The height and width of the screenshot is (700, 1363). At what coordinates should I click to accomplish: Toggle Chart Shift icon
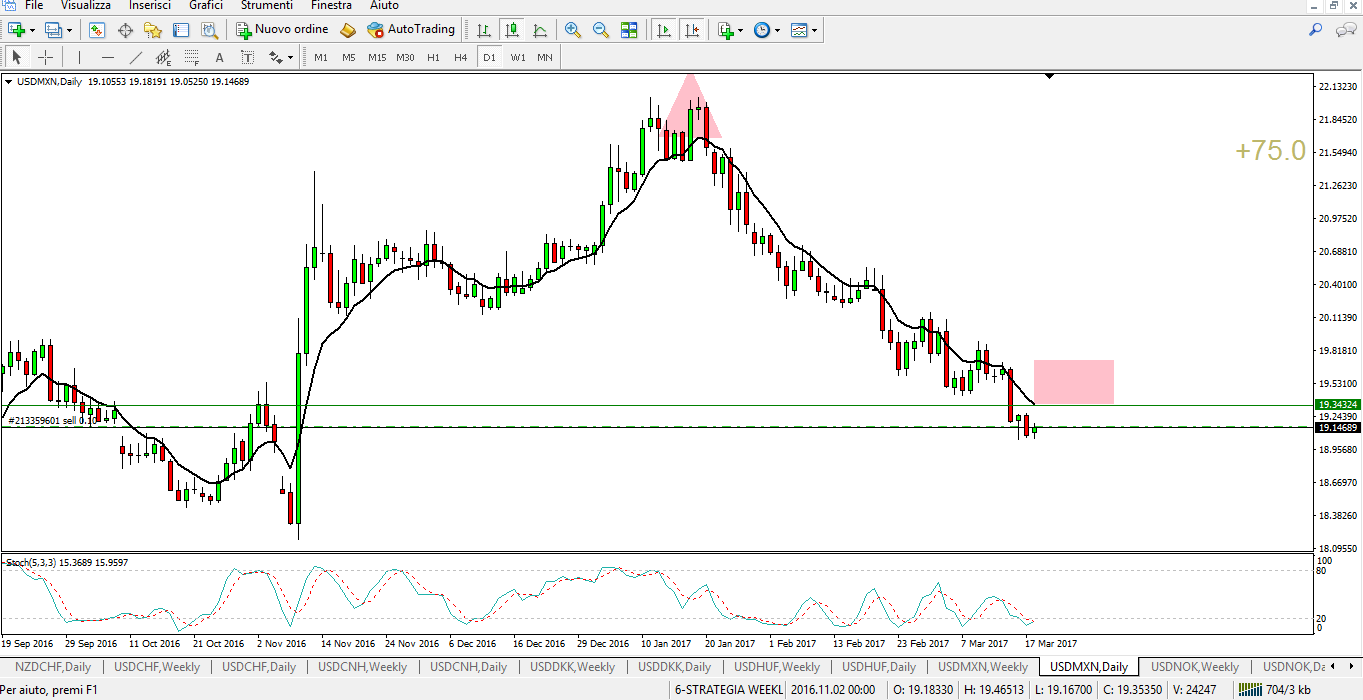coord(691,30)
